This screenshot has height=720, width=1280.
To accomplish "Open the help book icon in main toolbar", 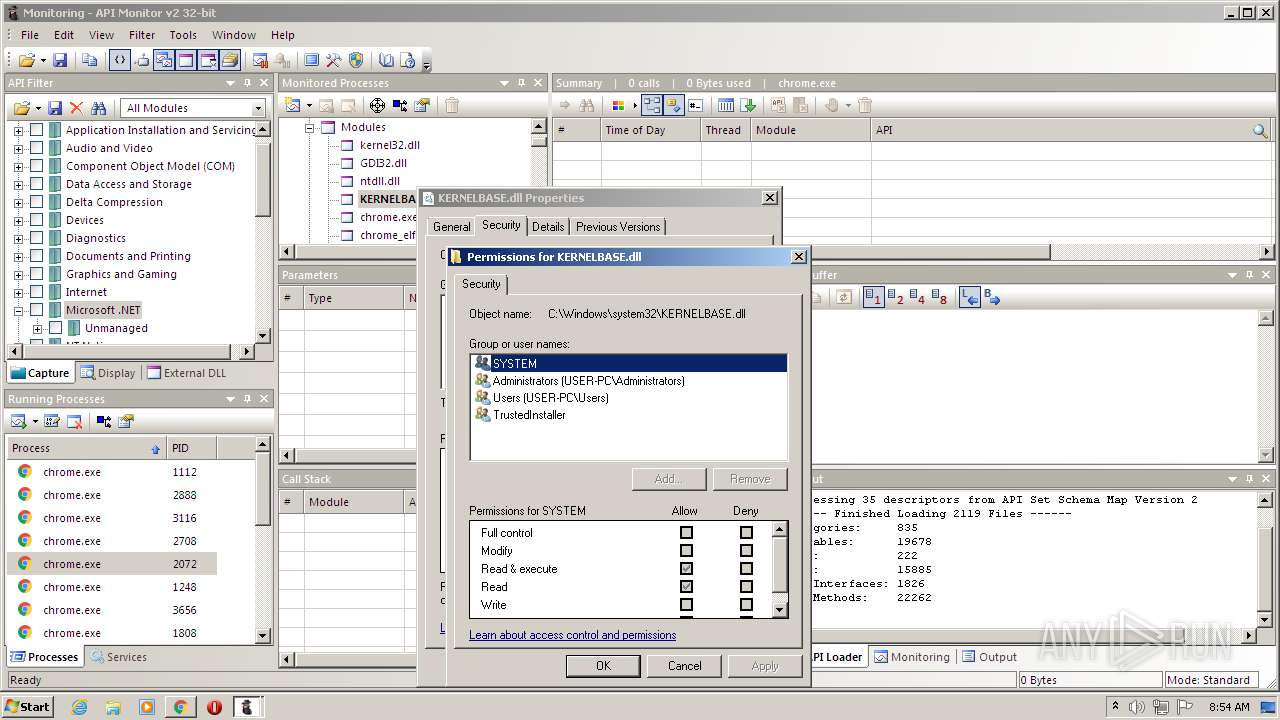I will coord(386,61).
